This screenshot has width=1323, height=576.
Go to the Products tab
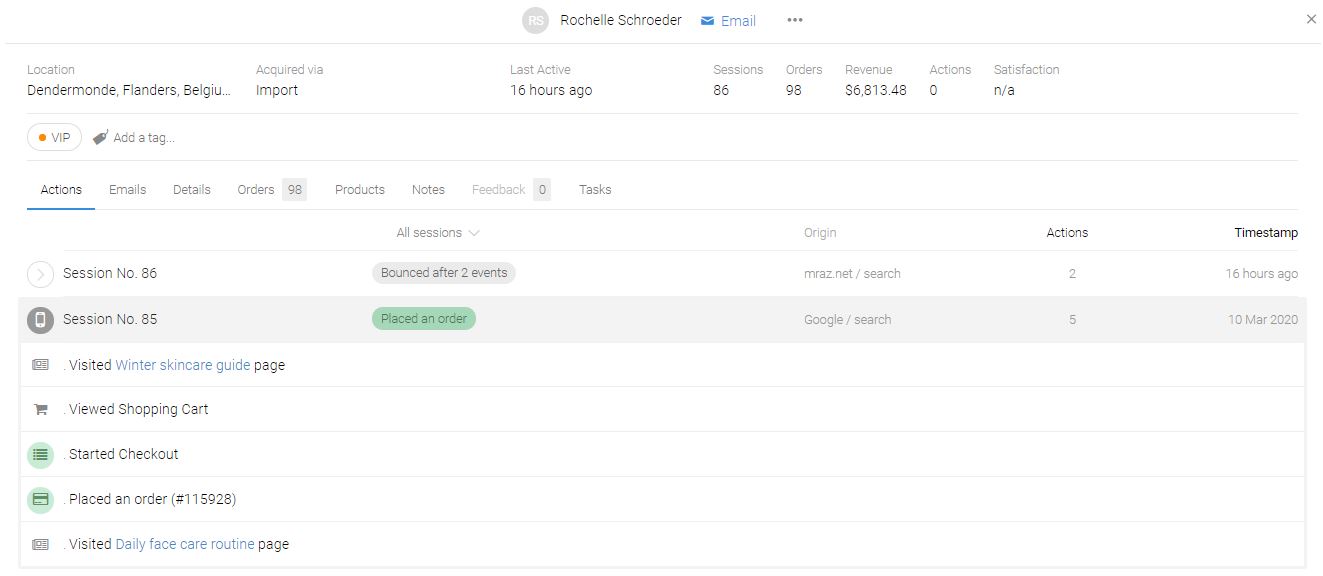(360, 189)
